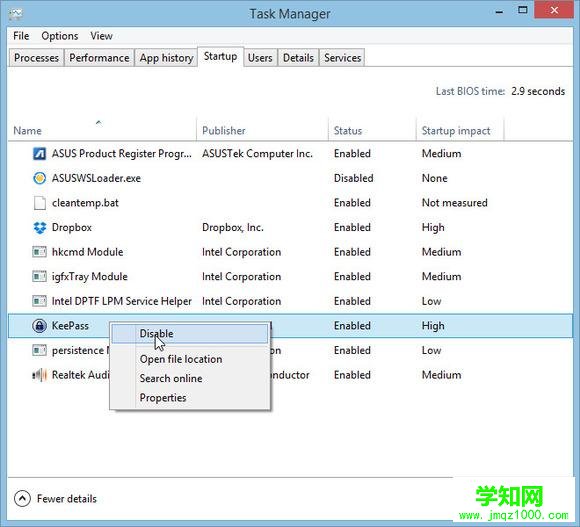Image resolution: width=580 pixels, height=527 pixels.
Task: Click the Dropbox logo icon
Action: point(39,227)
